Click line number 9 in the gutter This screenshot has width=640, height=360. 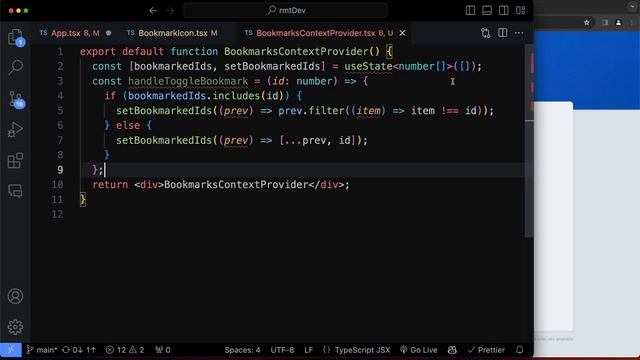[x=60, y=170]
